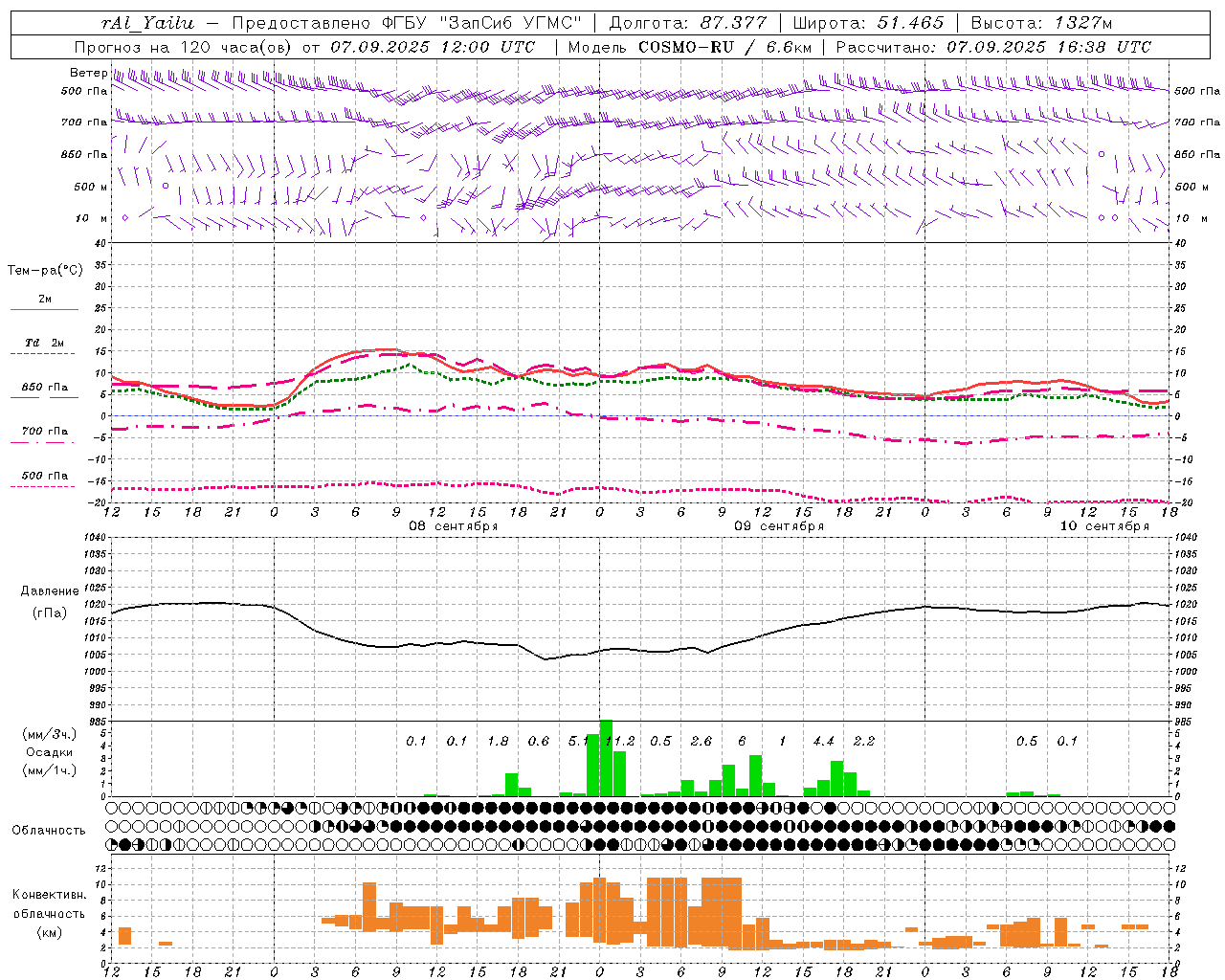Click the Долгота: 87.377 value
The image size is (1225, 980).
687,23
